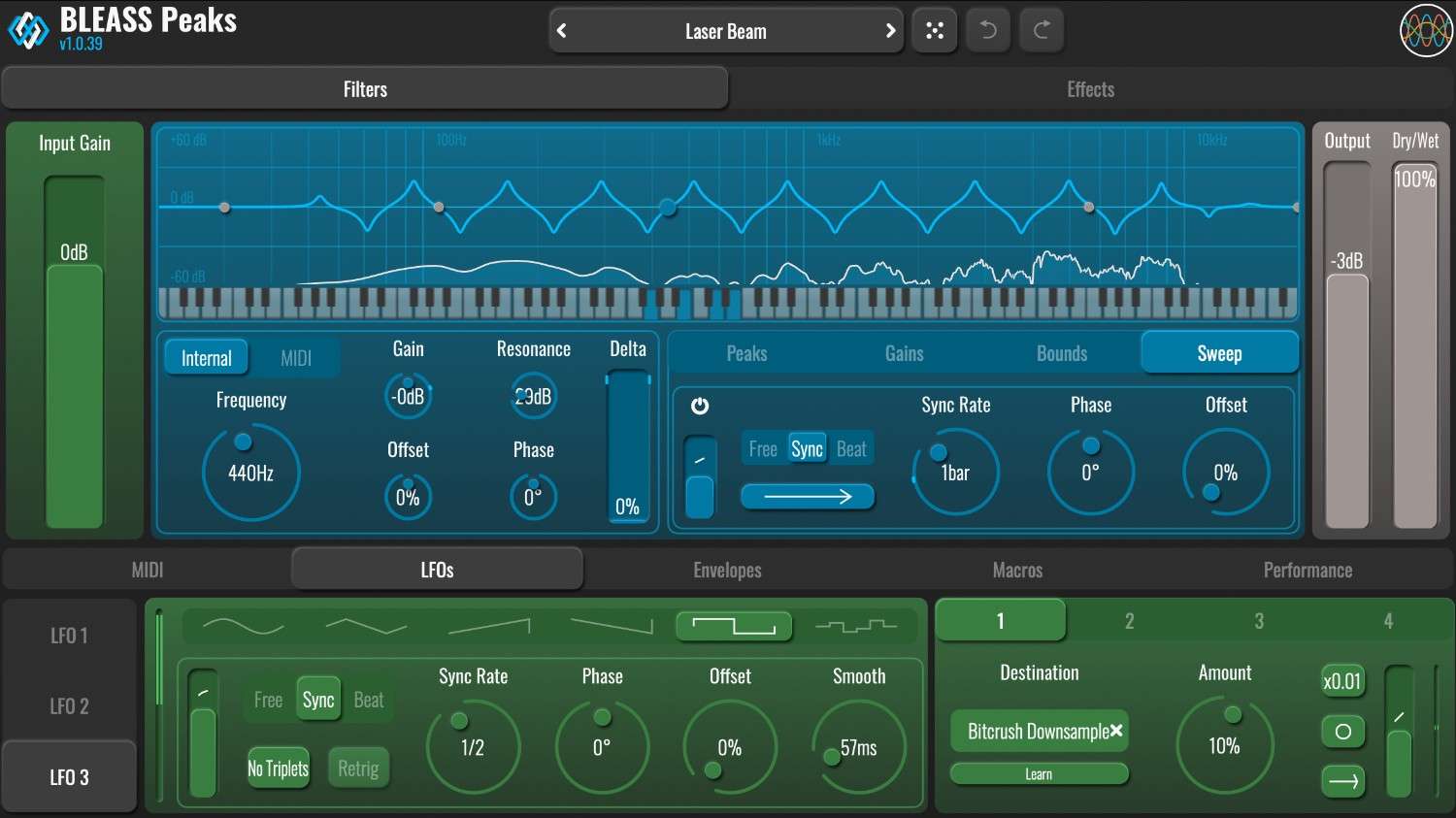Toggle the sweep power button

pyautogui.click(x=701, y=407)
